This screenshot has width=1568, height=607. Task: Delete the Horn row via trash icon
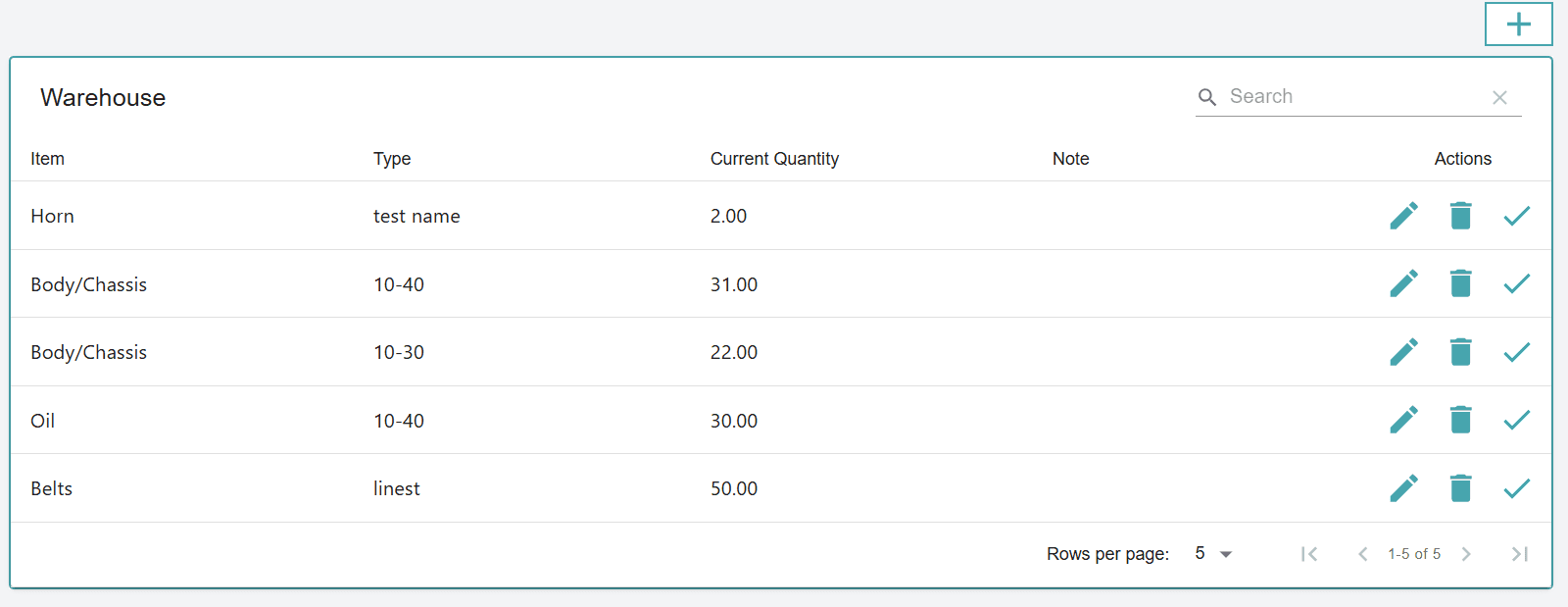click(x=1460, y=216)
